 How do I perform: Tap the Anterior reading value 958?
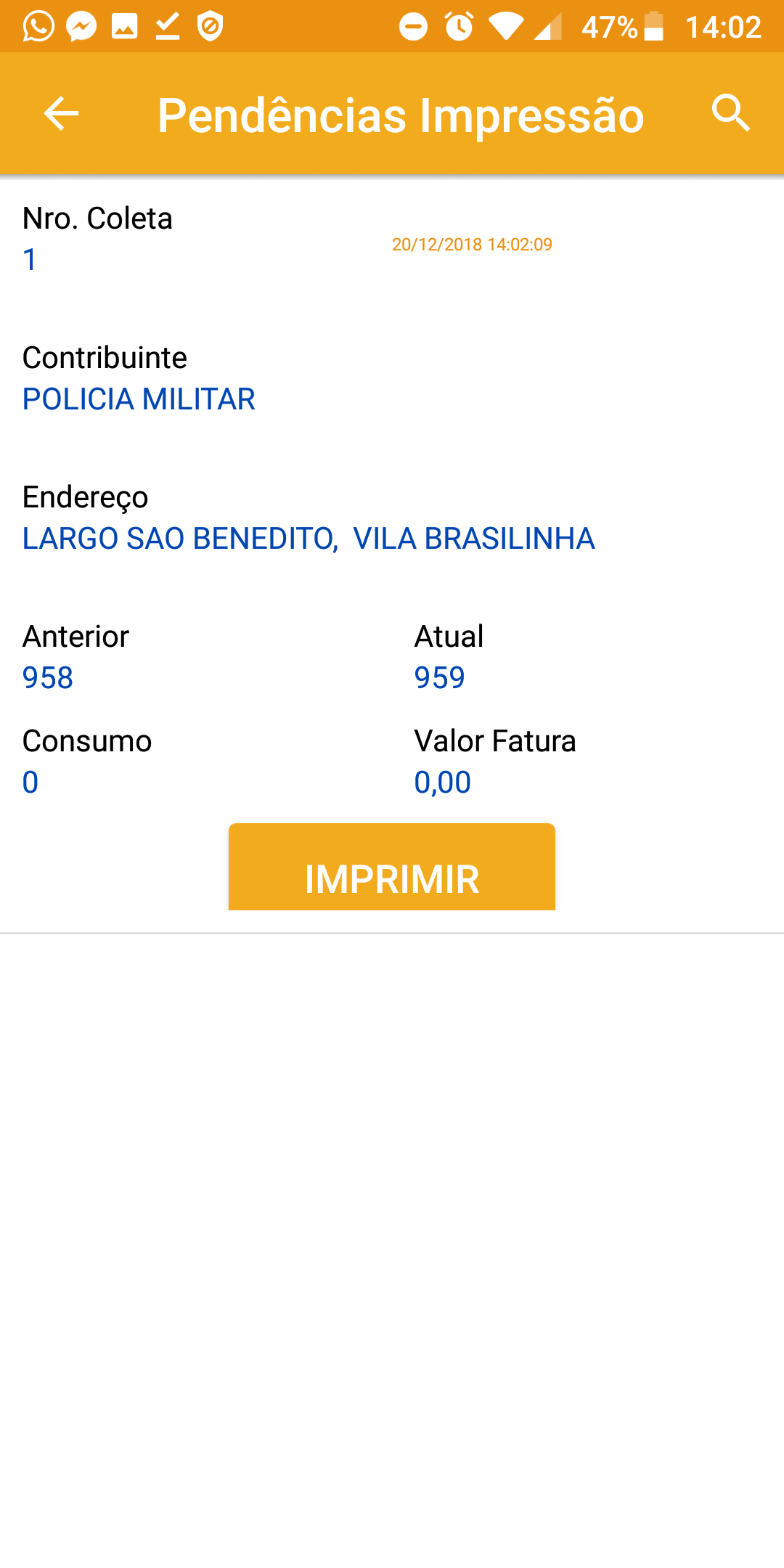point(48,678)
